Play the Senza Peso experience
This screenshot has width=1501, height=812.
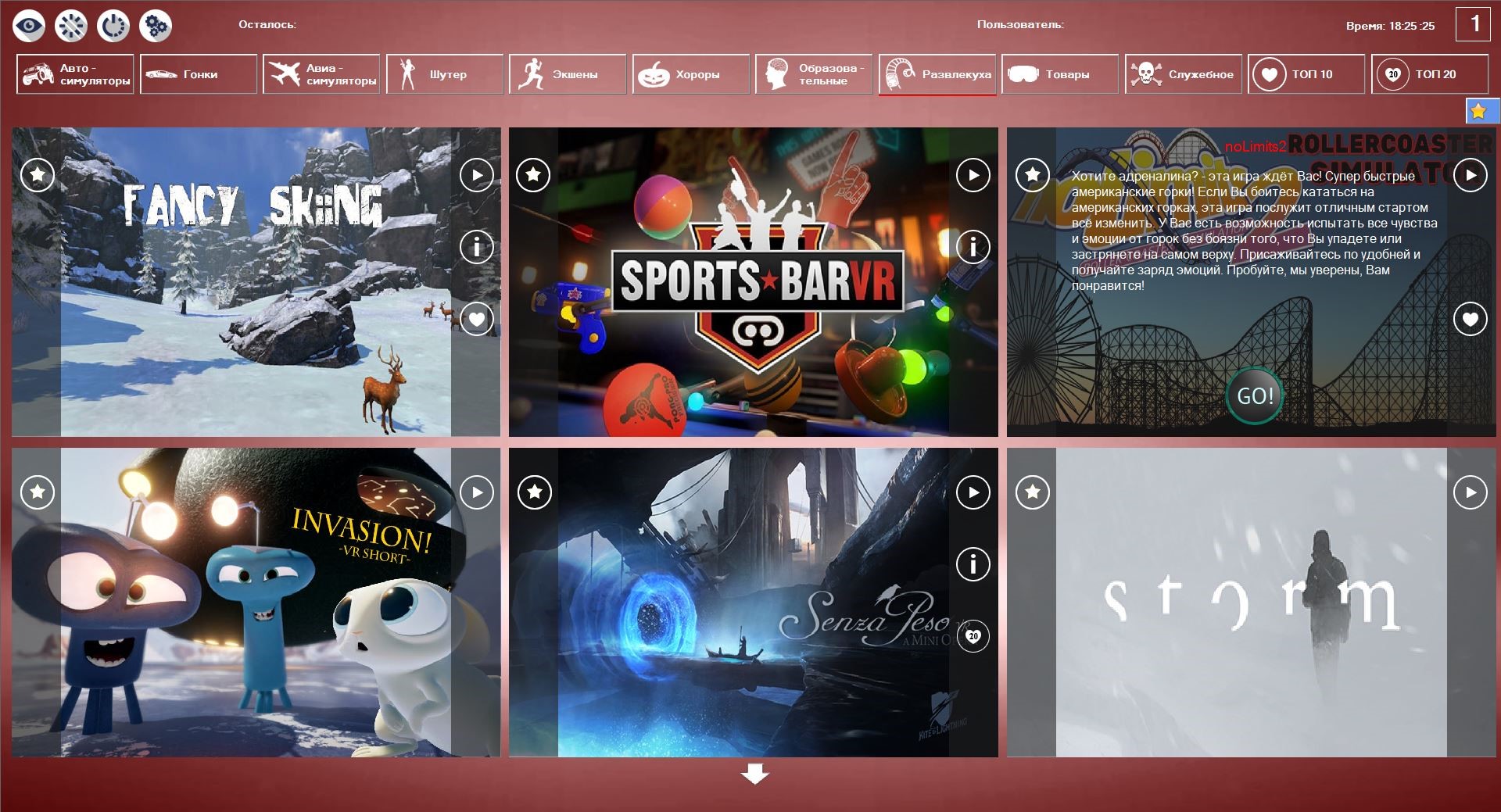pyautogui.click(x=973, y=492)
